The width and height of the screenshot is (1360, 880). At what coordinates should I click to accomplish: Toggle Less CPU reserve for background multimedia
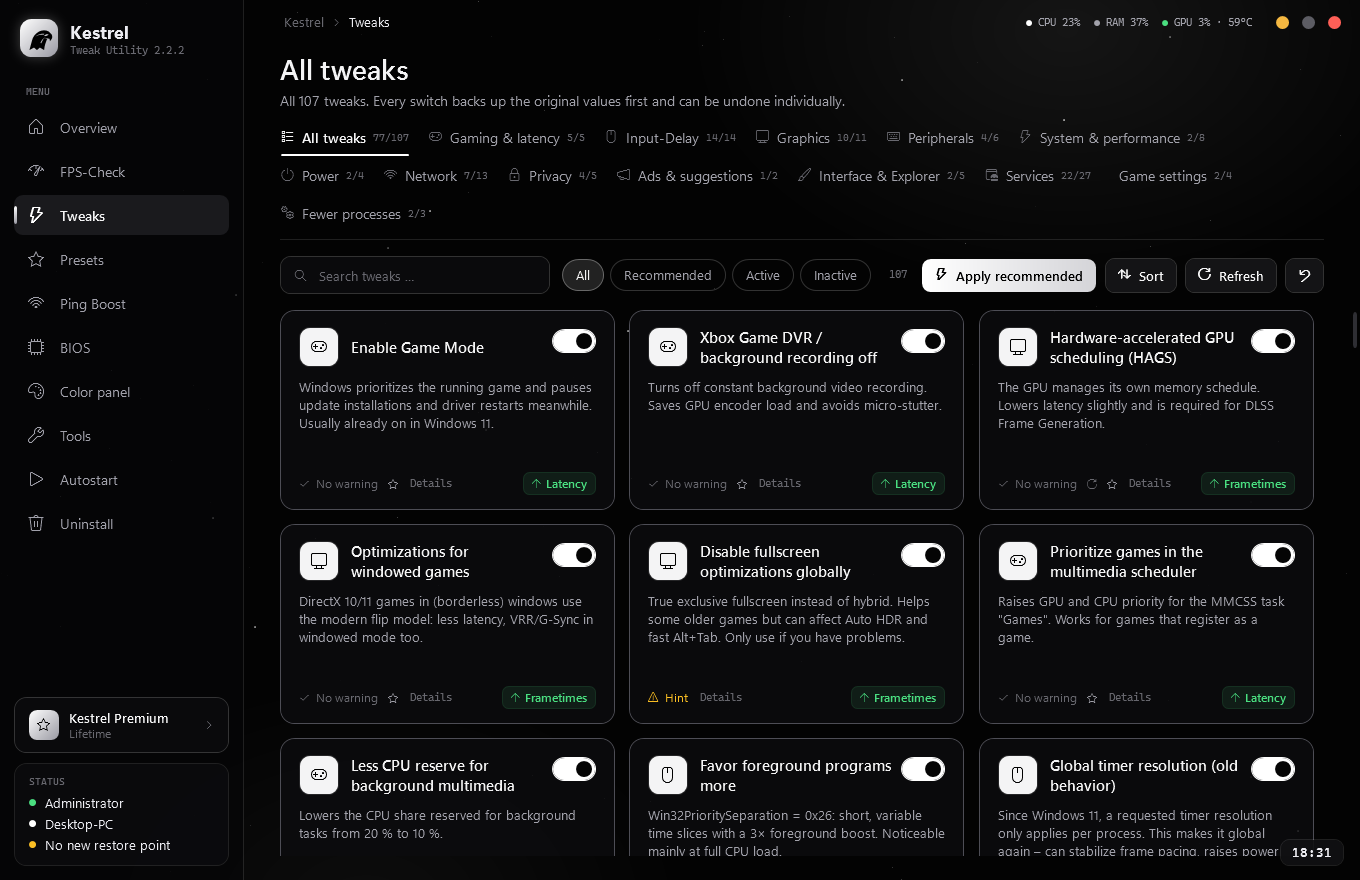pyautogui.click(x=574, y=769)
